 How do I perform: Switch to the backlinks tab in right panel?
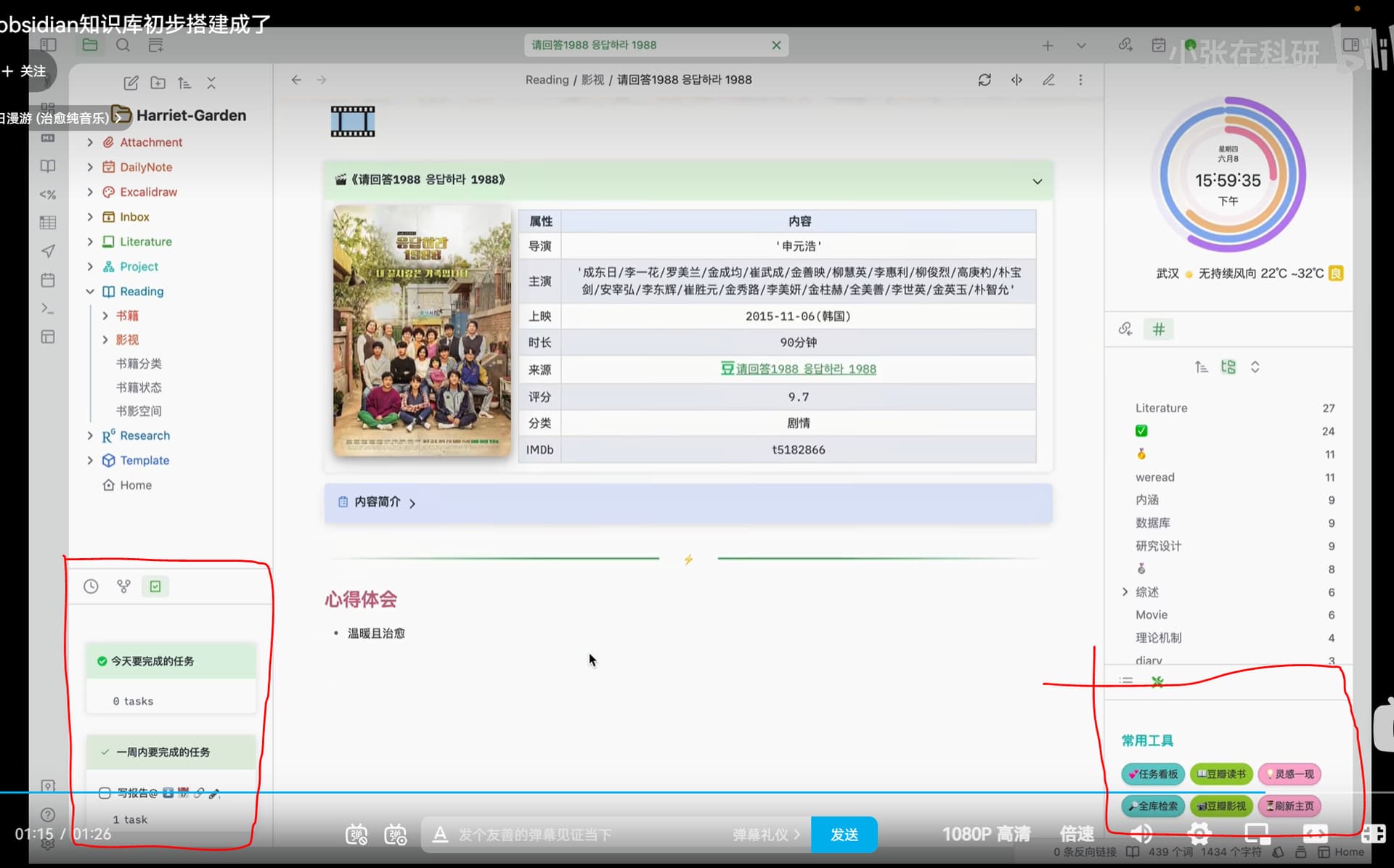[x=1125, y=329]
